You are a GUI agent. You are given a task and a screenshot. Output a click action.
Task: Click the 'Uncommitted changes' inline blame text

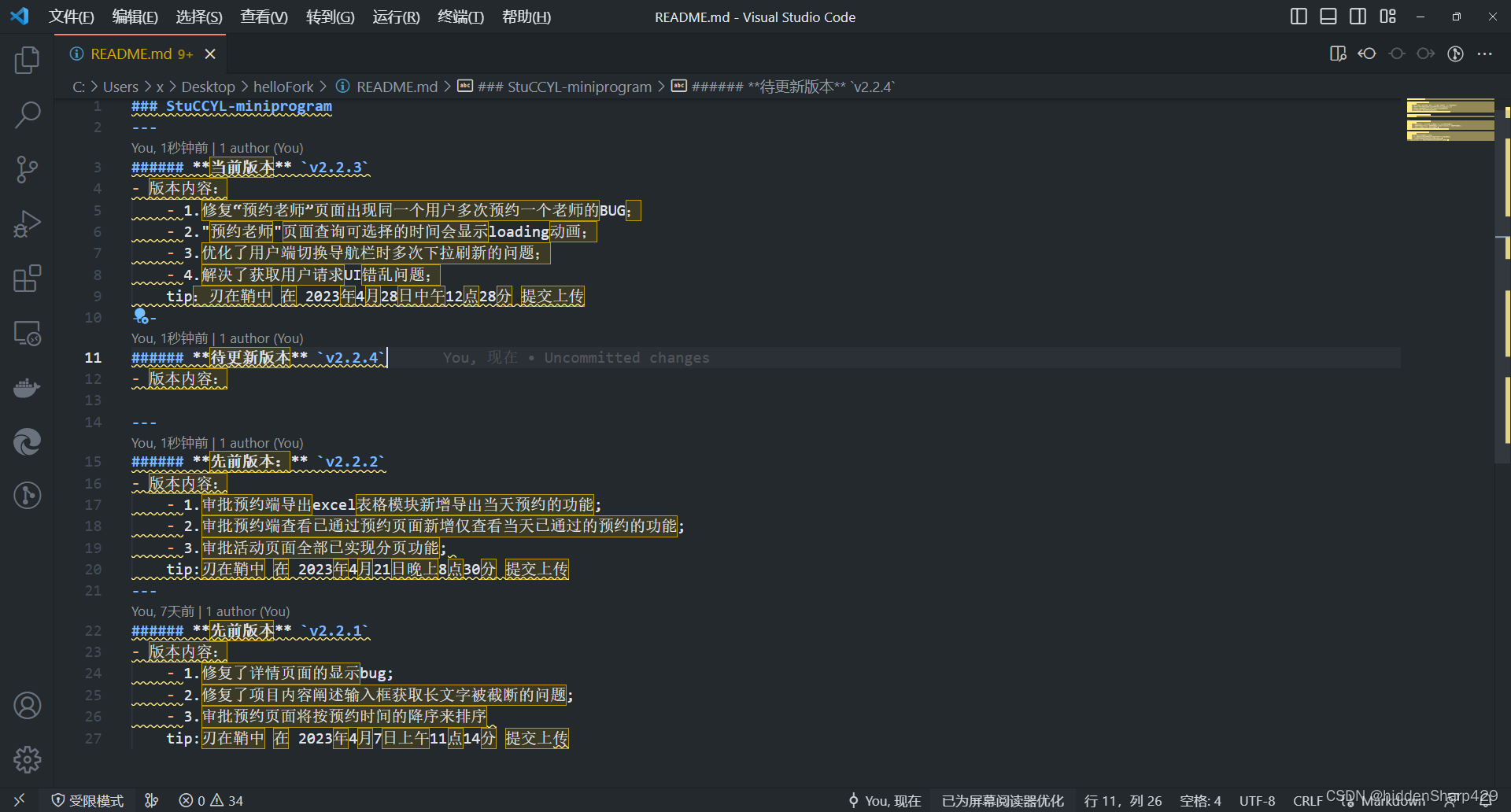[x=626, y=358]
